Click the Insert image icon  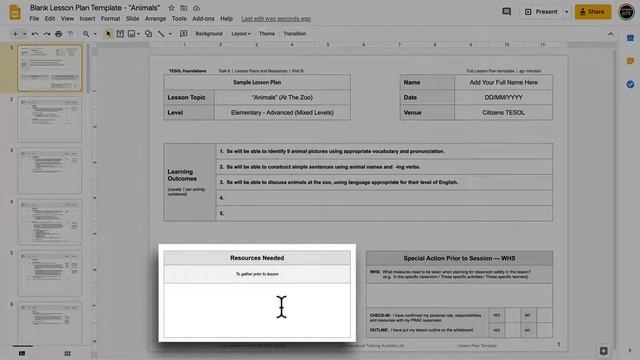[131, 34]
